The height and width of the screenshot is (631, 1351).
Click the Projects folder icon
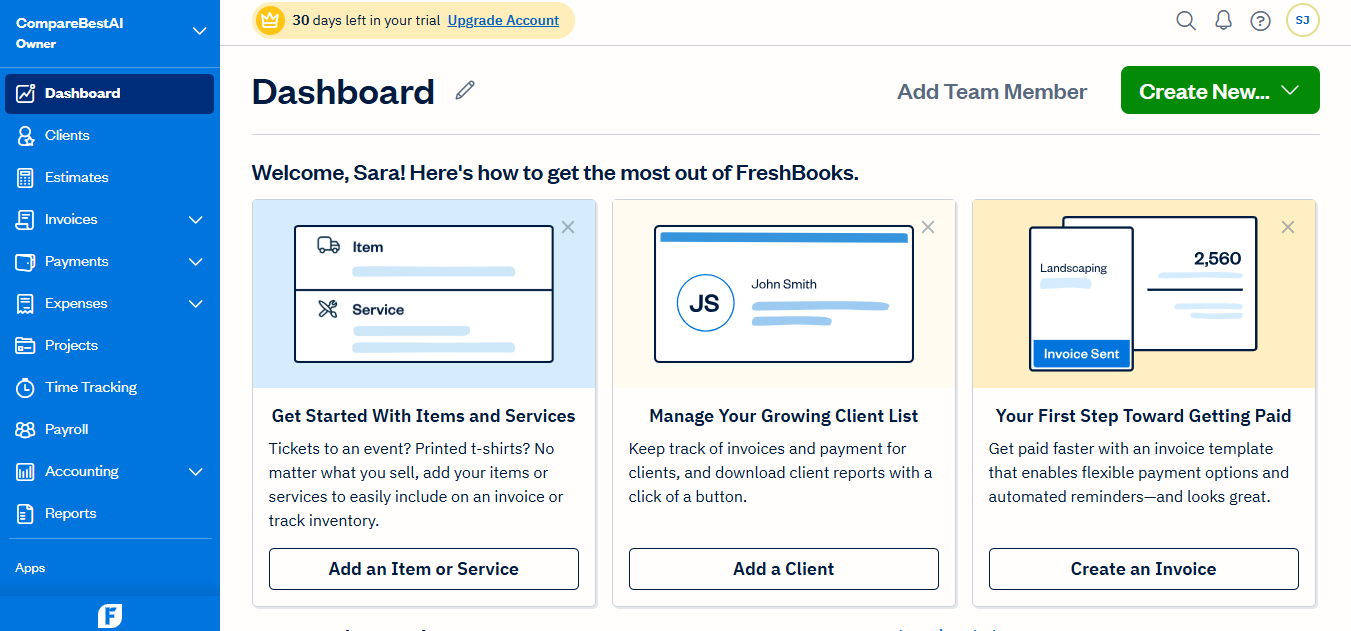pos(26,346)
